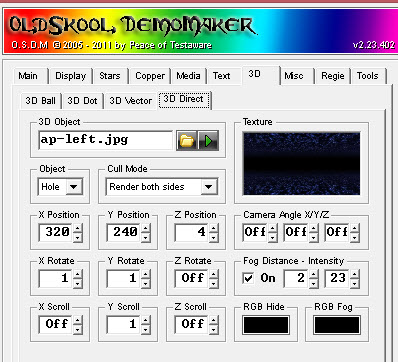Increase Z Rotate spinner from Off
This screenshot has height=362, width=398.
coord(214,274)
